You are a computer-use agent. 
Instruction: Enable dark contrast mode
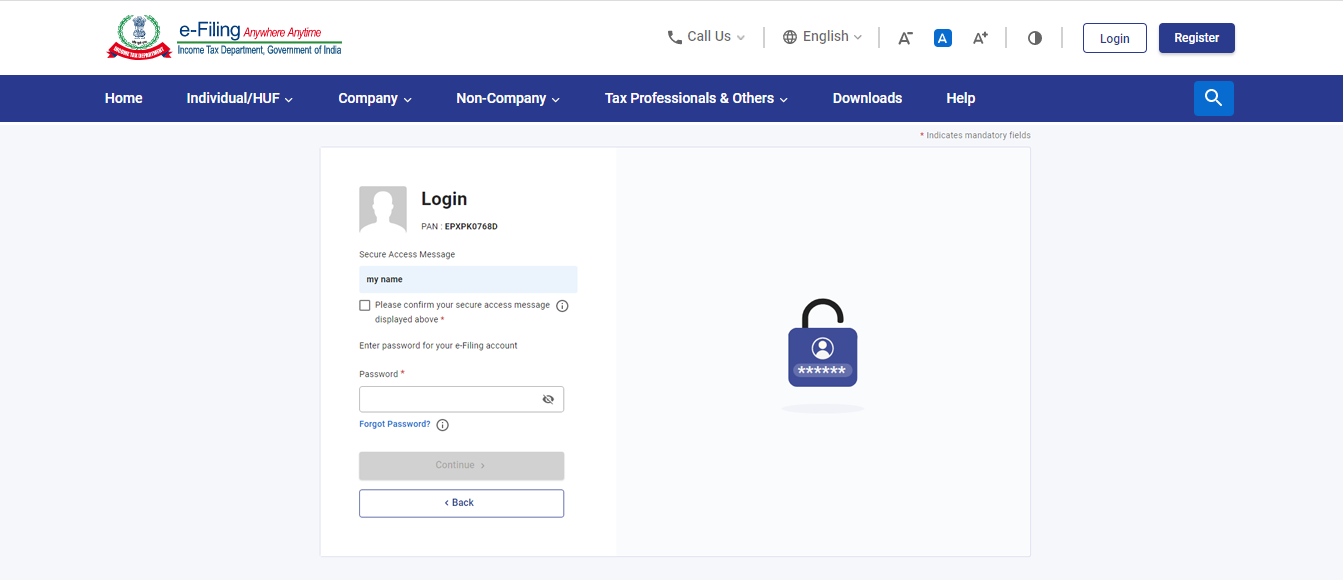point(1034,37)
